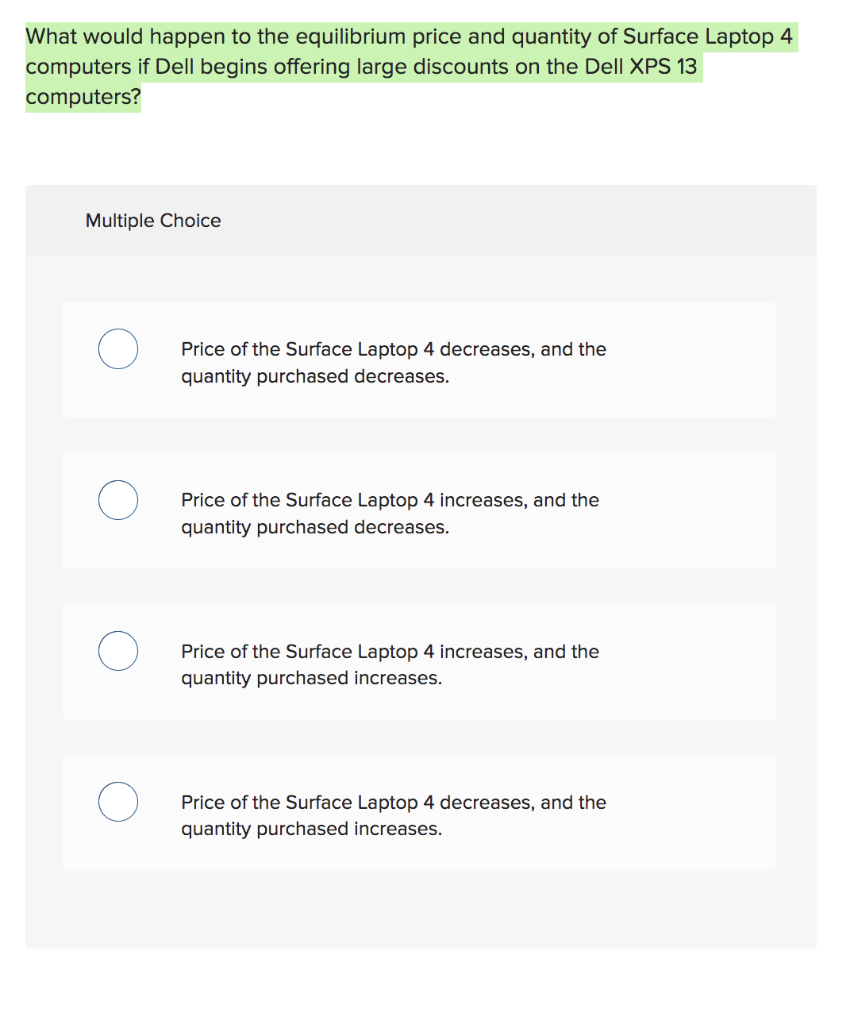Select radio button for price increases, quantity increases

click(x=118, y=651)
